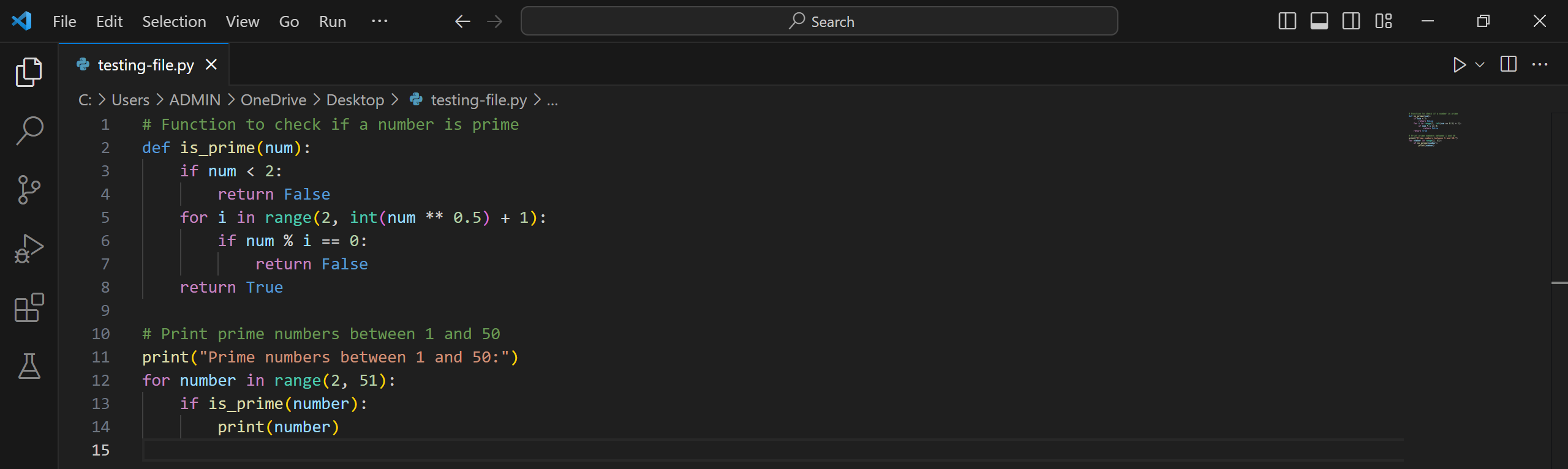The width and height of the screenshot is (1568, 469).
Task: Toggle the bottom Panel layout button
Action: [x=1319, y=21]
